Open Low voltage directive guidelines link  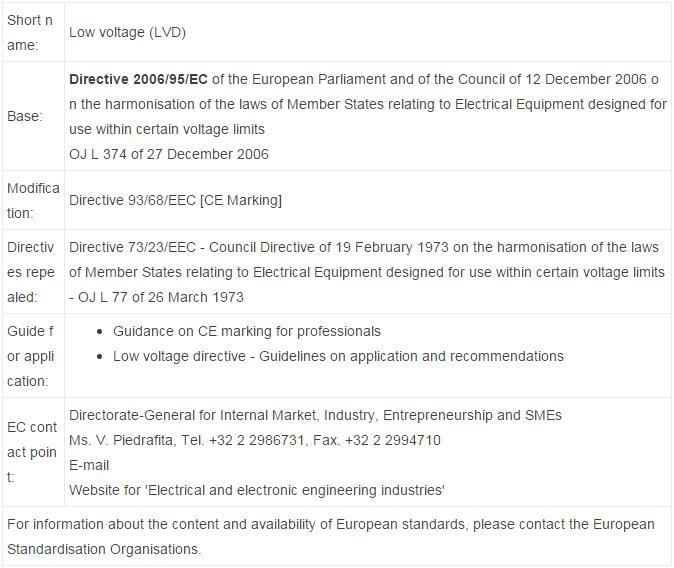338,356
